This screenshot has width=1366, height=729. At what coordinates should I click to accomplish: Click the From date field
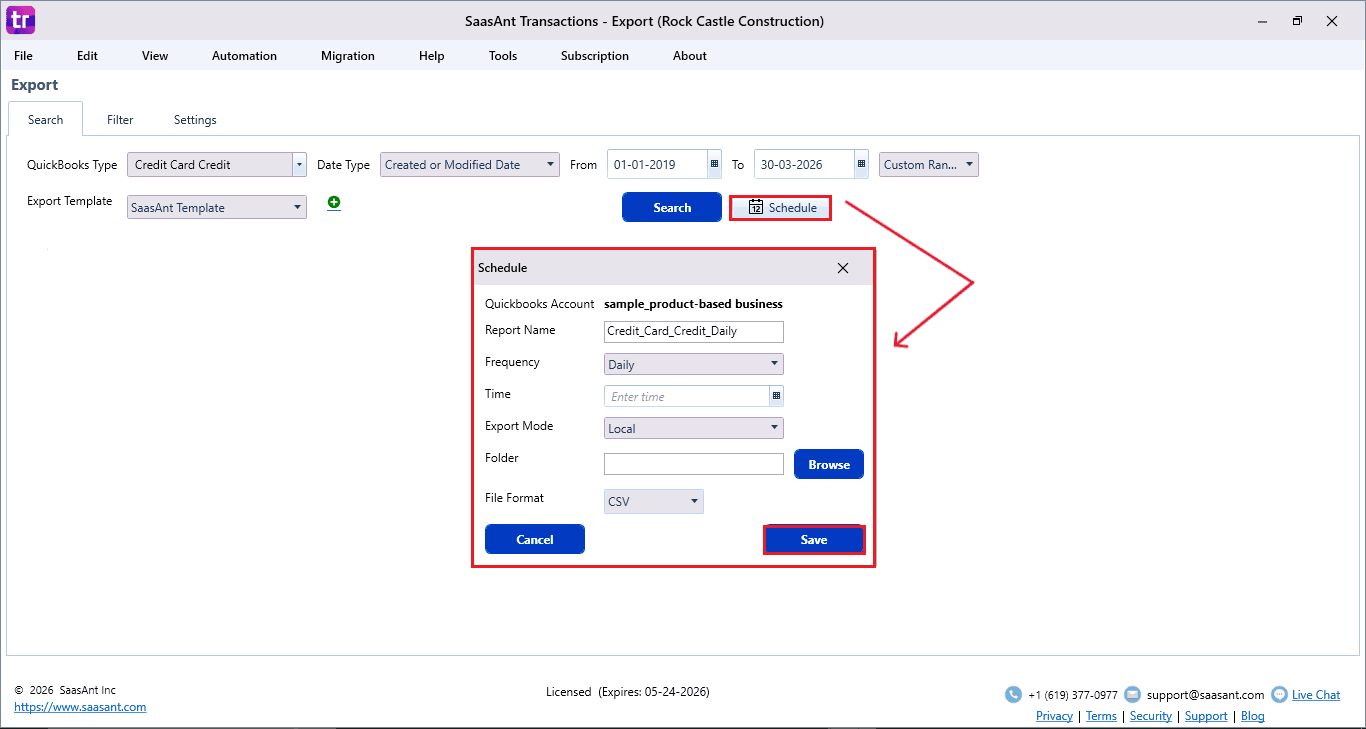point(657,164)
